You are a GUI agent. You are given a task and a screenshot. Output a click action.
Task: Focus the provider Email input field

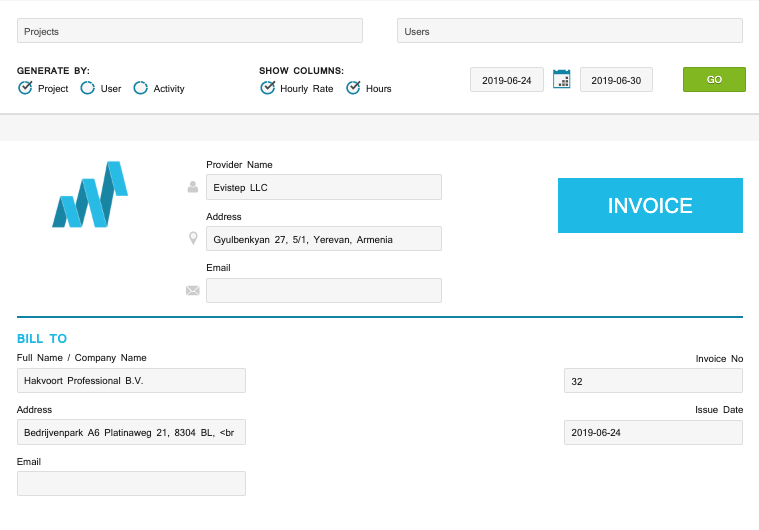coord(324,290)
